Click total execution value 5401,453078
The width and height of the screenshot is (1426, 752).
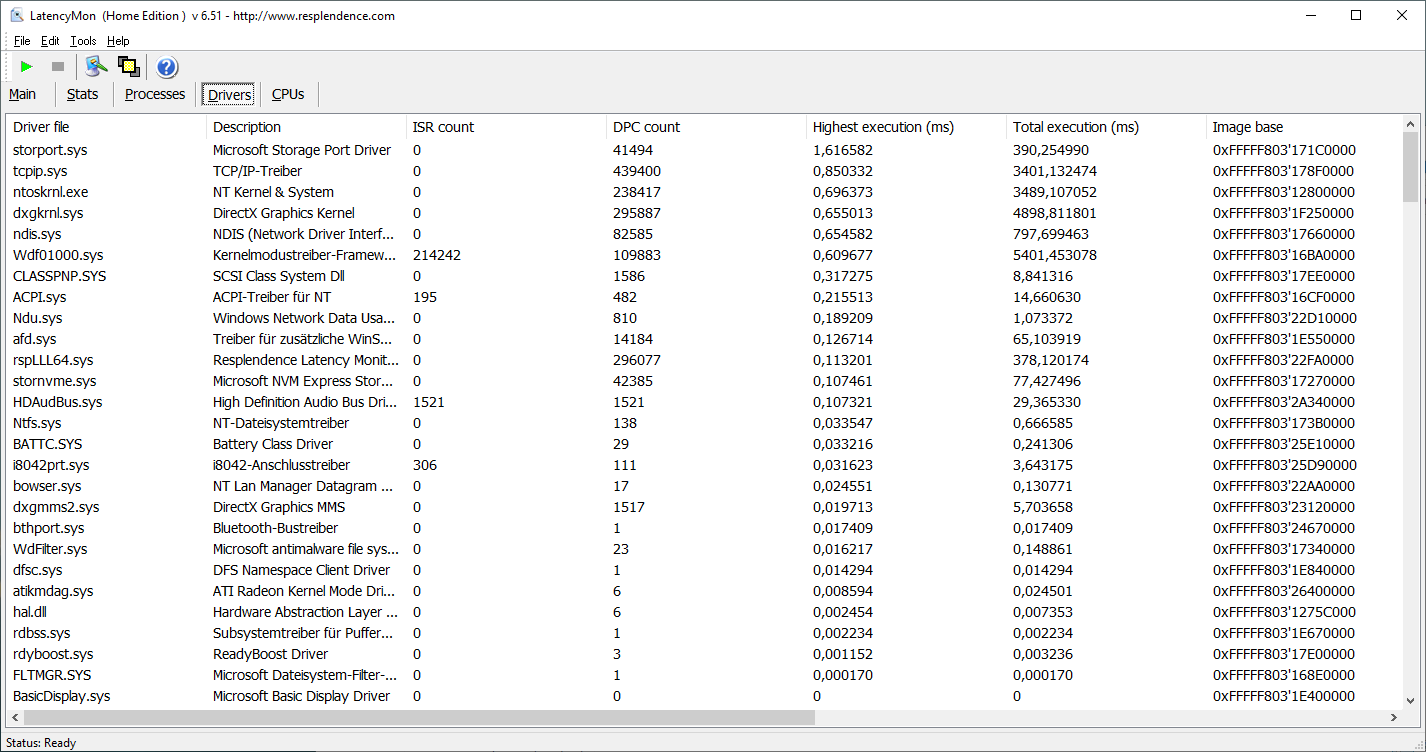1055,255
